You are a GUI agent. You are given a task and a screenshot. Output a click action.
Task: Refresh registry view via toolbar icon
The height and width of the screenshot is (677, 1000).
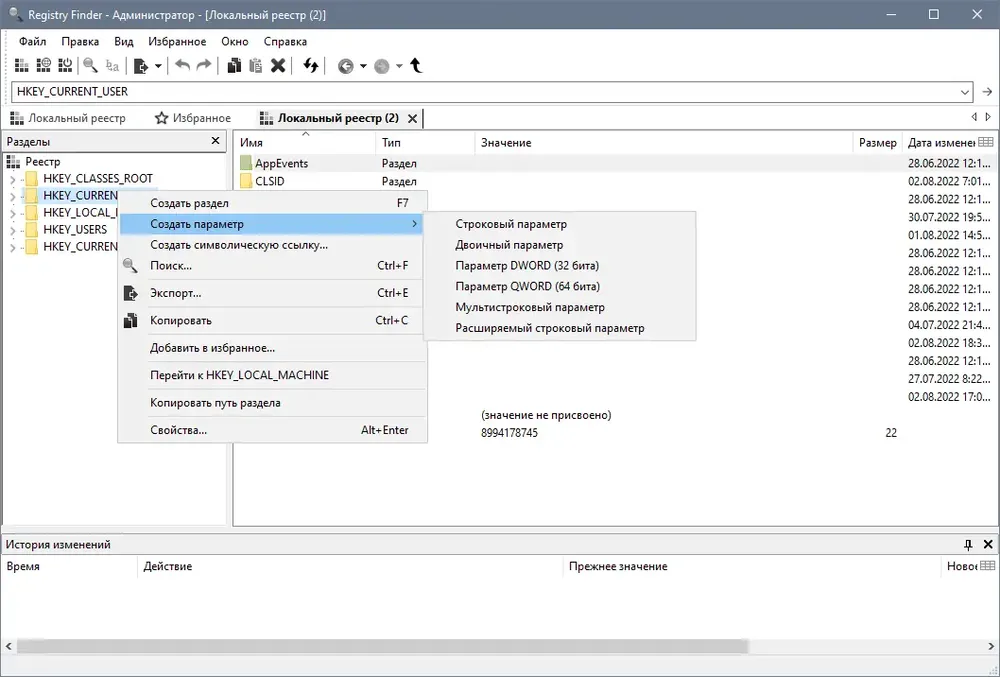[x=311, y=66]
